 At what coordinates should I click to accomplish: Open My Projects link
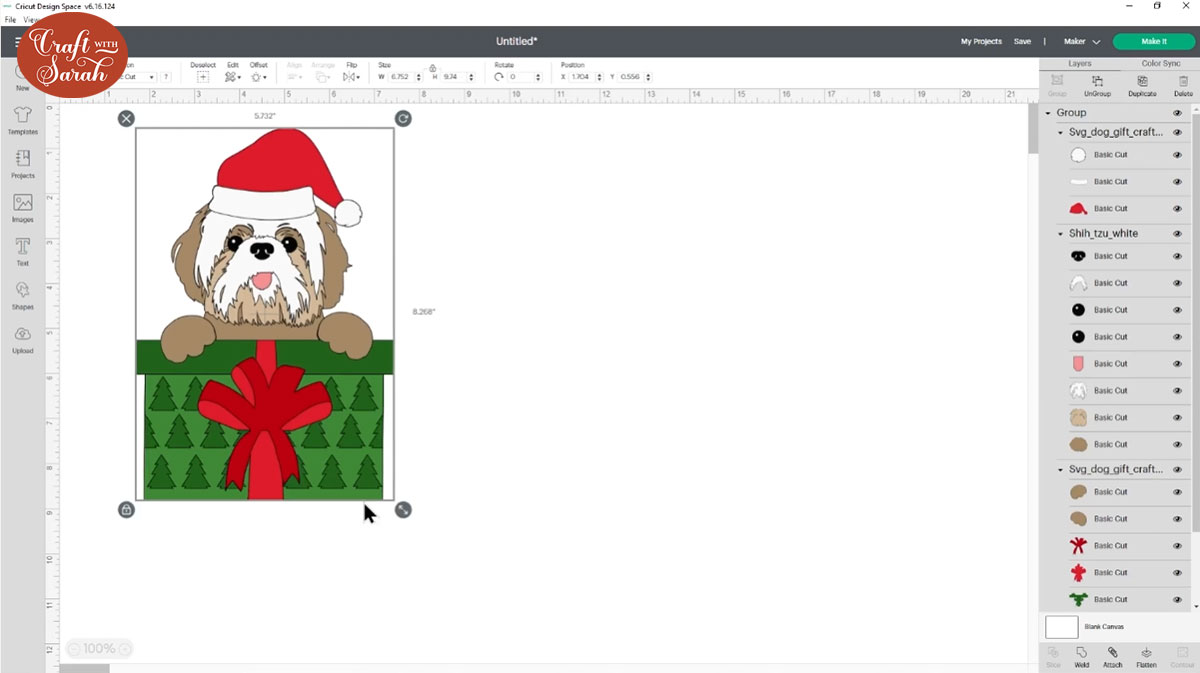point(980,42)
